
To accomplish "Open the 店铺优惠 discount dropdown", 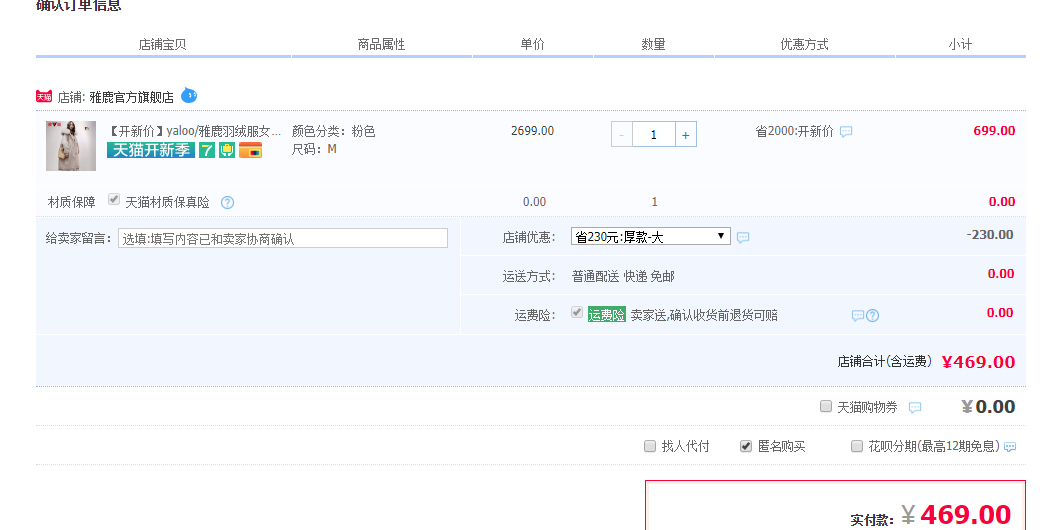I will (650, 237).
